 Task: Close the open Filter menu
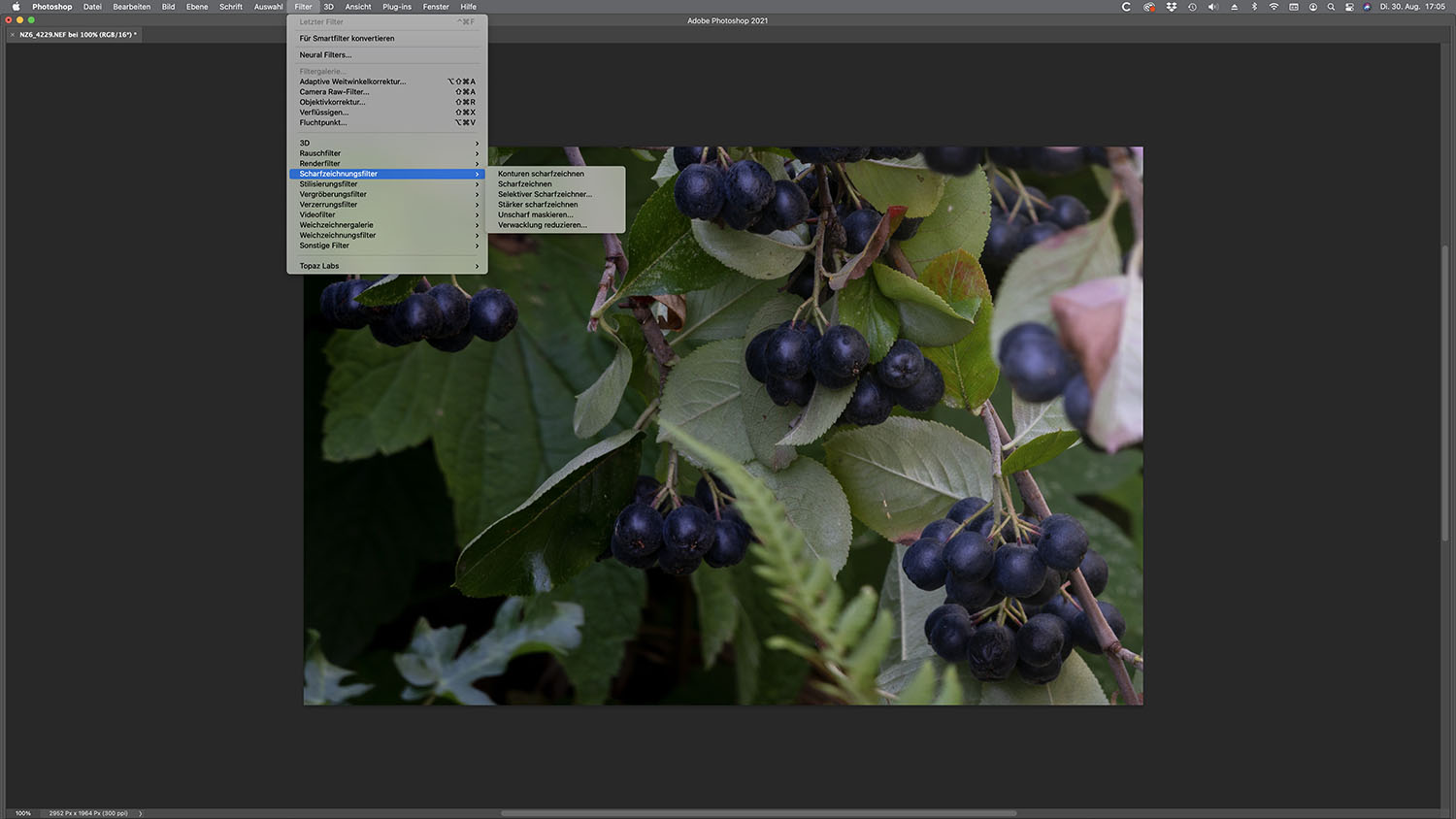point(303,7)
